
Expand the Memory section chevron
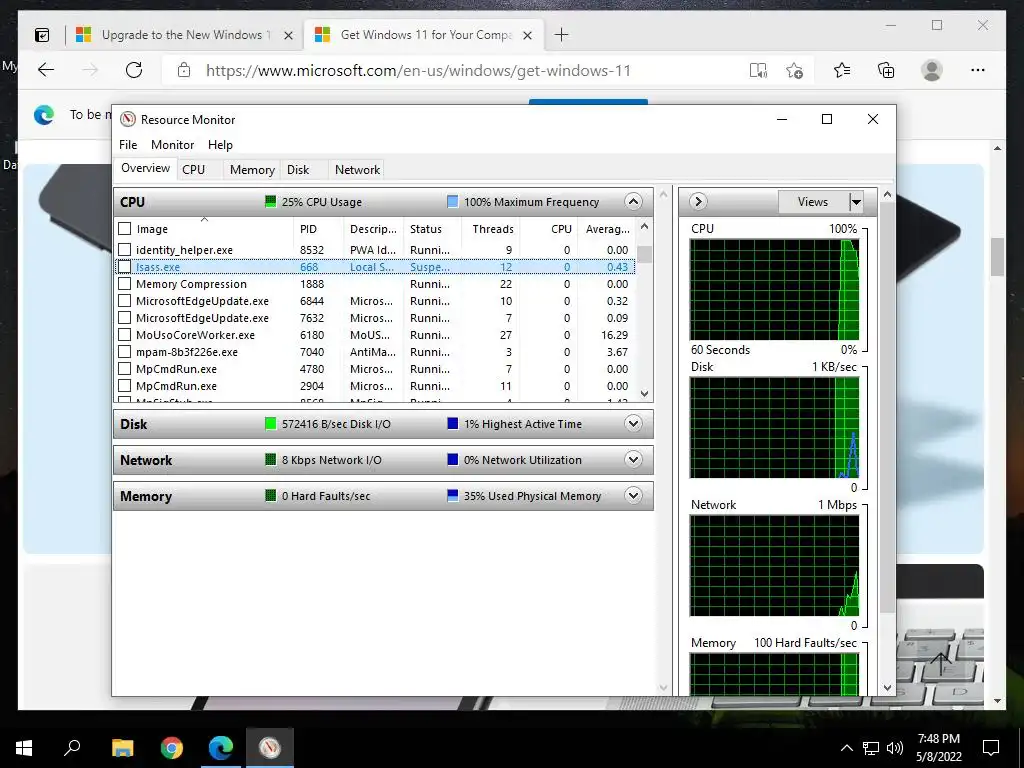coord(633,496)
